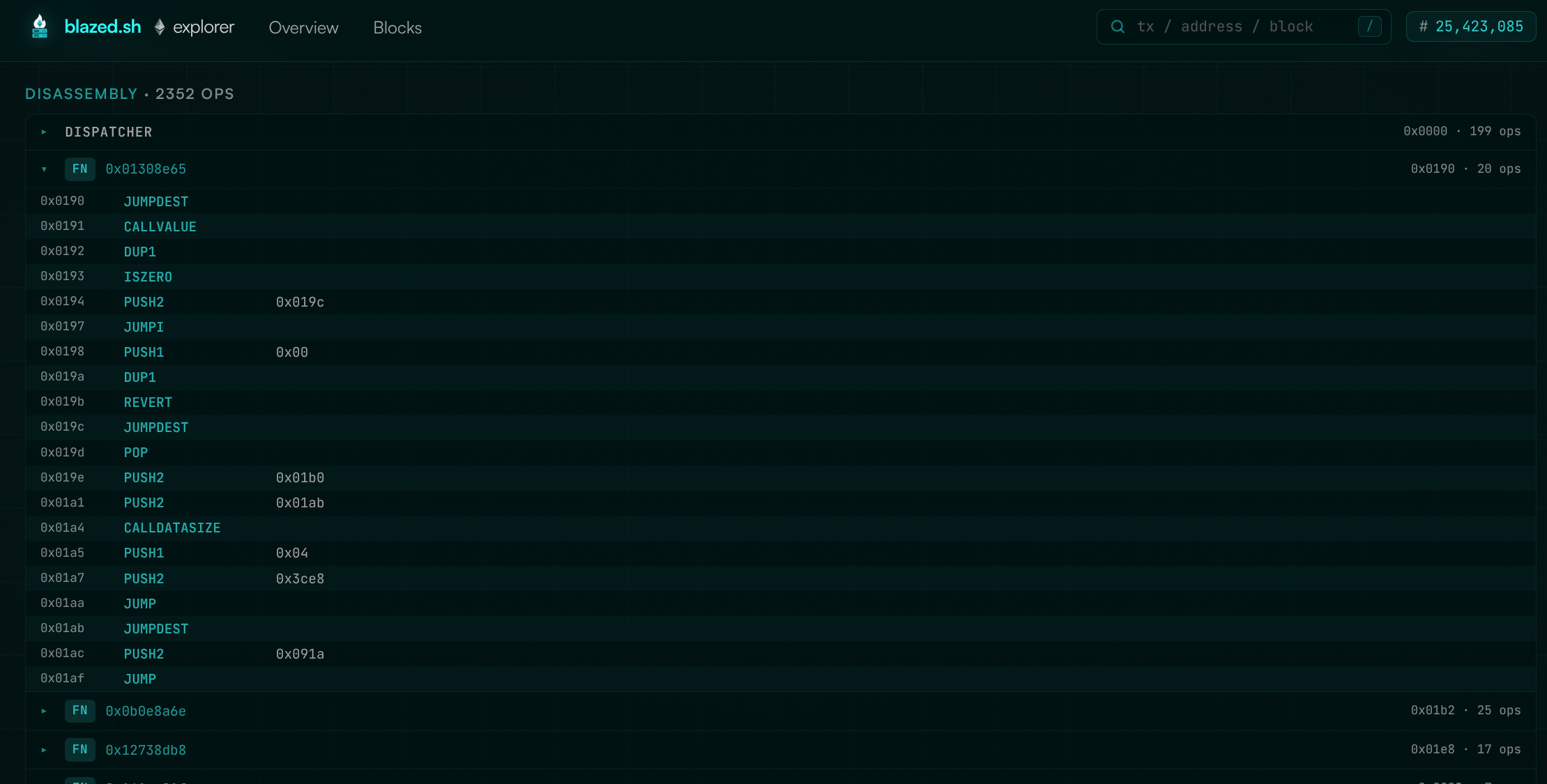Collapse the 0x01308e65 function arrow
This screenshot has width=1547, height=784.
(x=44, y=169)
